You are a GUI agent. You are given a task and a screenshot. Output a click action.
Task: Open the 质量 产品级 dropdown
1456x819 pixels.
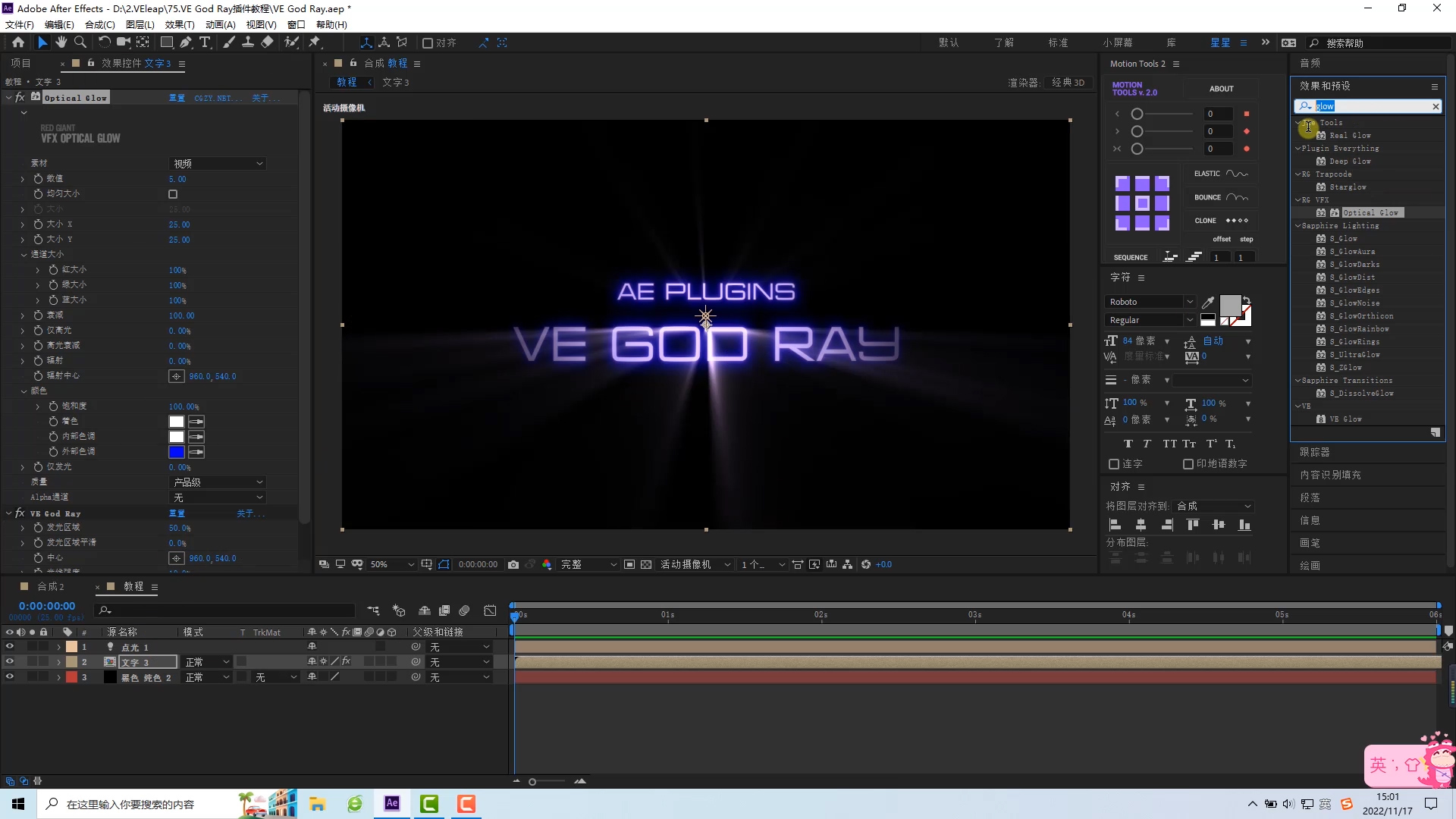(x=218, y=482)
